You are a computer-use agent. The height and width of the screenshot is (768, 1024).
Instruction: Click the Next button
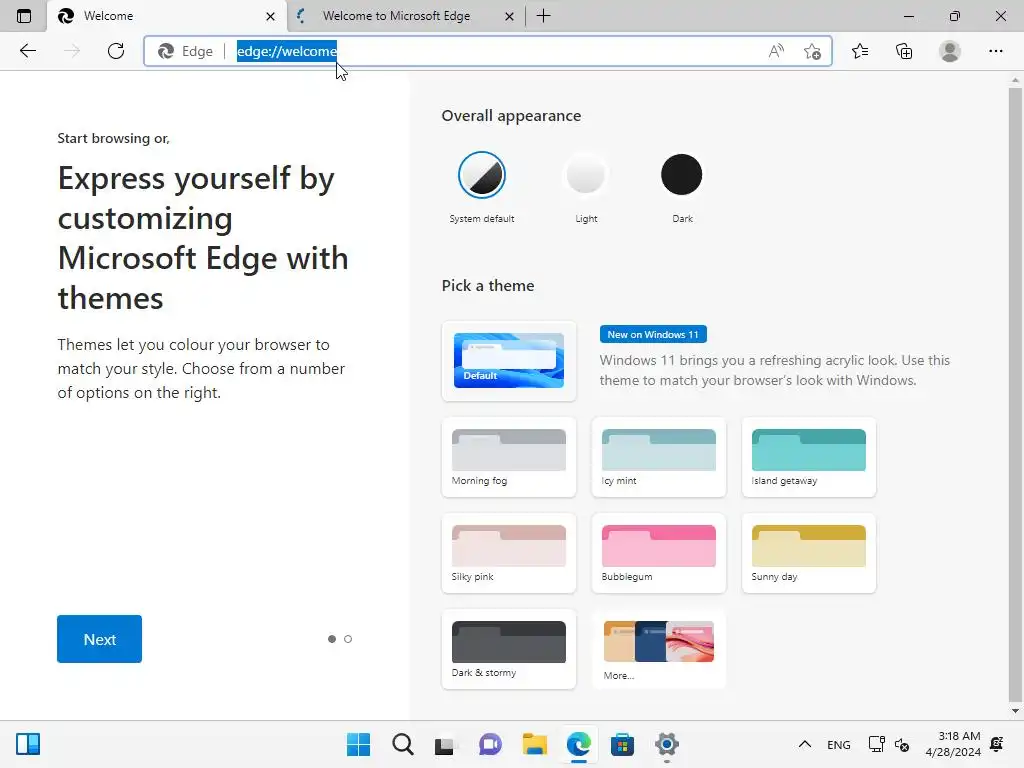point(99,639)
